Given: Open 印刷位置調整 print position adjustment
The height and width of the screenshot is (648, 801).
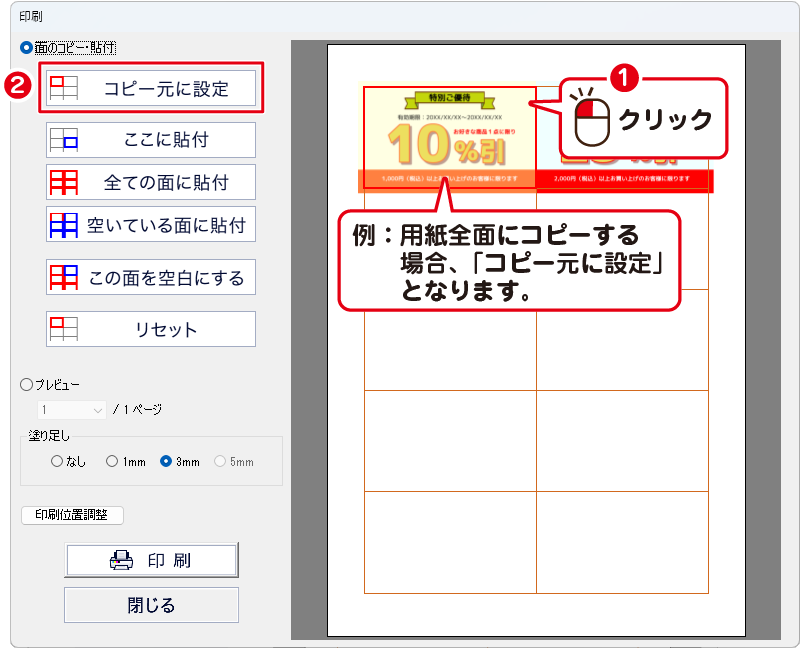Looking at the screenshot, I should 71,515.
